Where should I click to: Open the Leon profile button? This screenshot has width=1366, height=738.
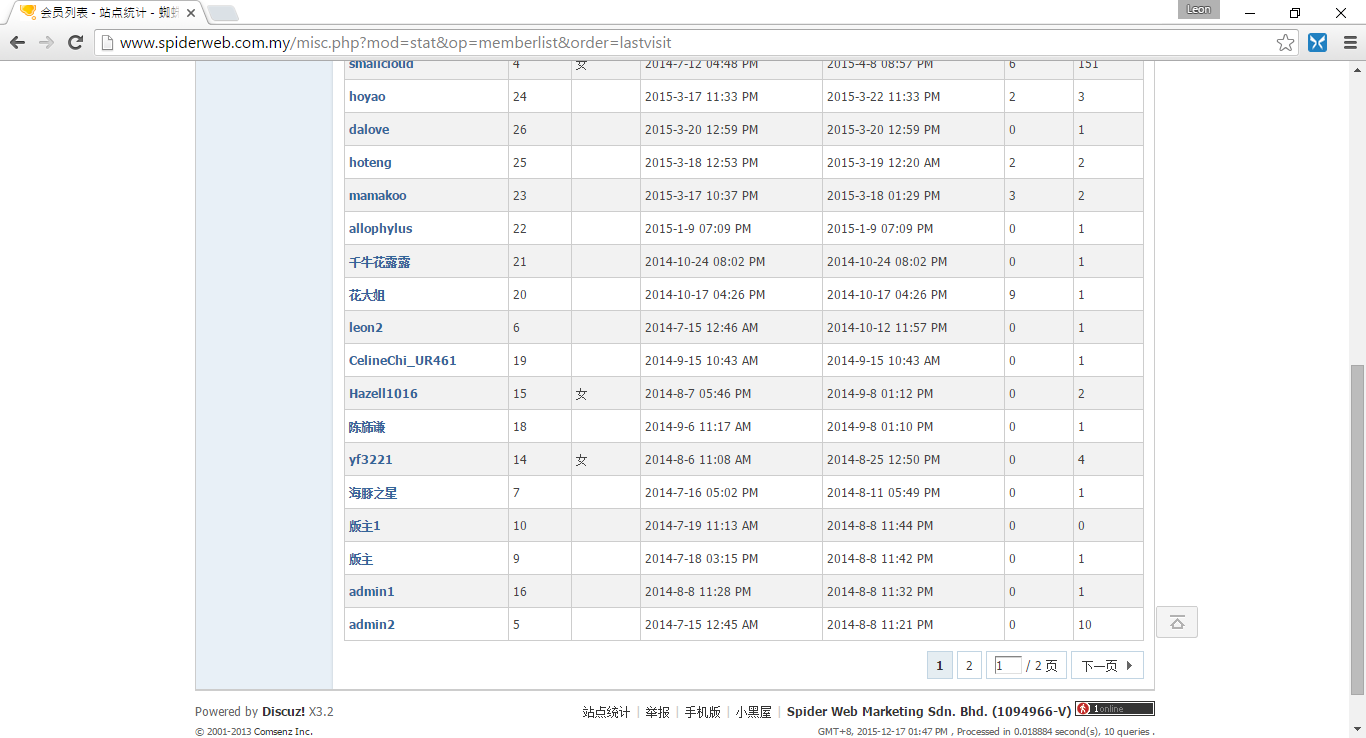pyautogui.click(x=1199, y=10)
